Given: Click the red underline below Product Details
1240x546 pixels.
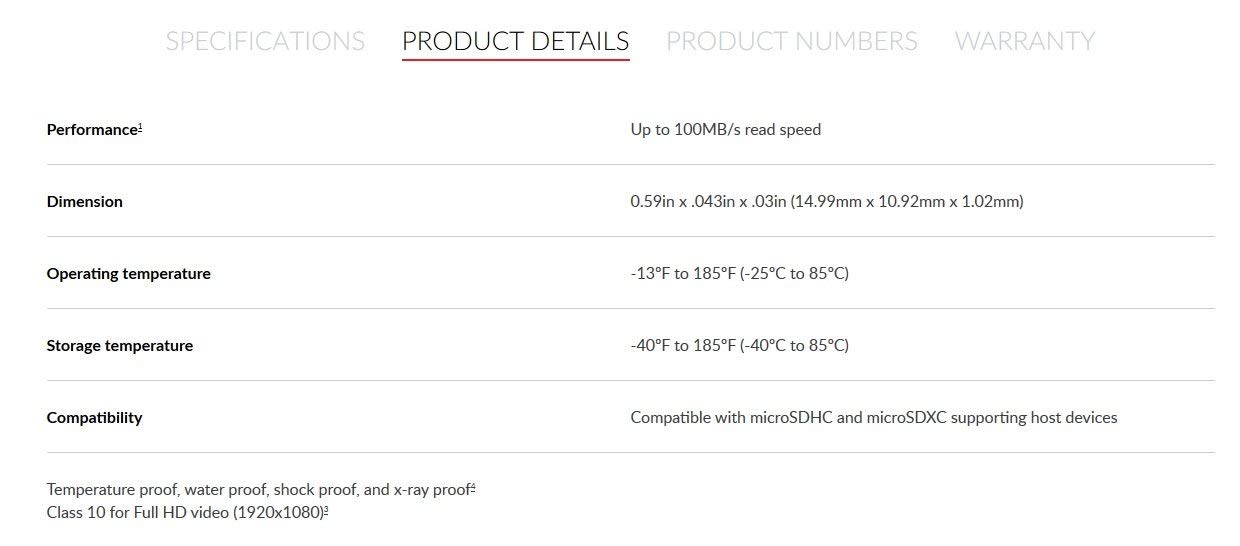Looking at the screenshot, I should pyautogui.click(x=515, y=60).
